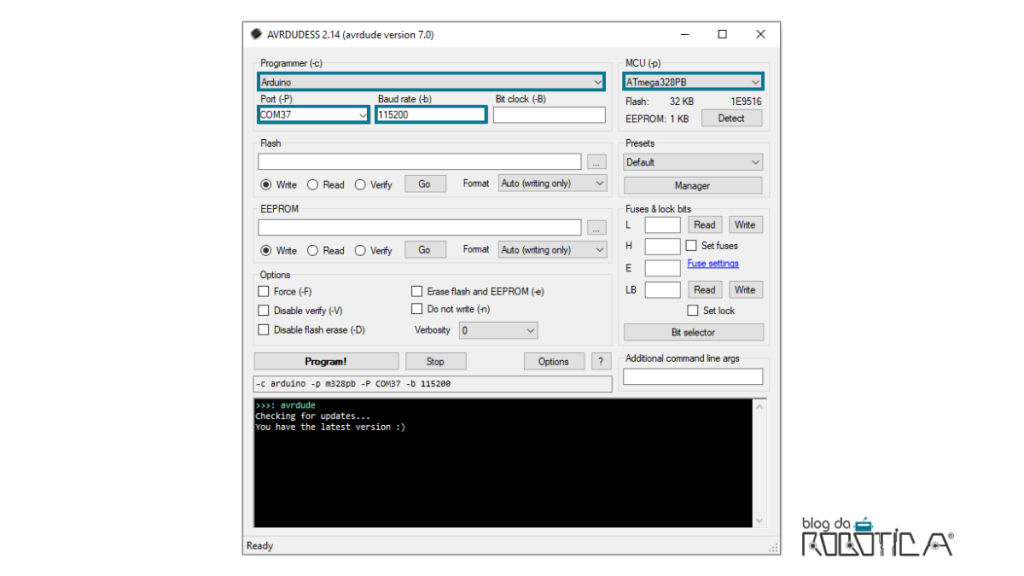Click the Detect button

[x=731, y=118]
